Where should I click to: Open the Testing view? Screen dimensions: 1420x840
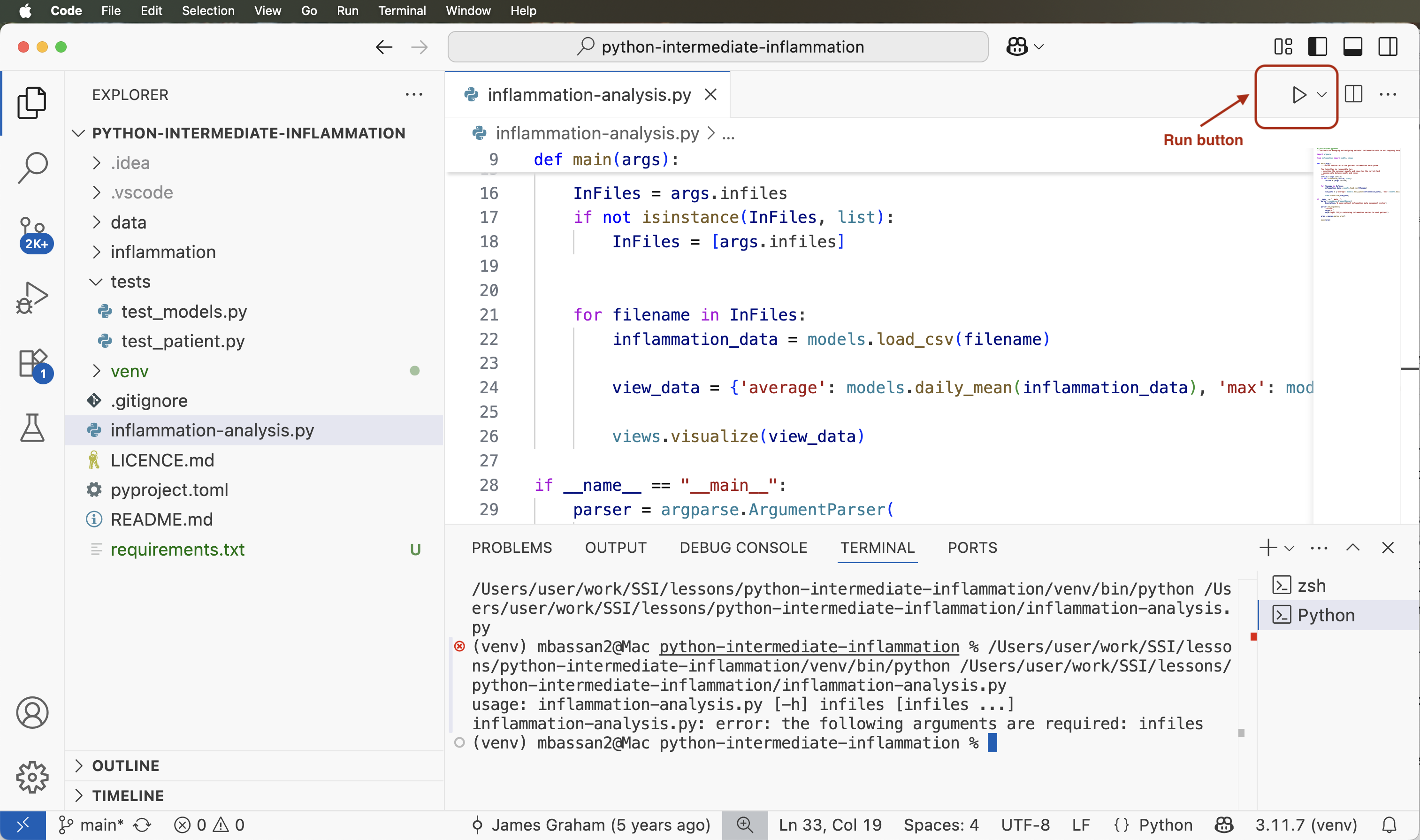(x=32, y=428)
